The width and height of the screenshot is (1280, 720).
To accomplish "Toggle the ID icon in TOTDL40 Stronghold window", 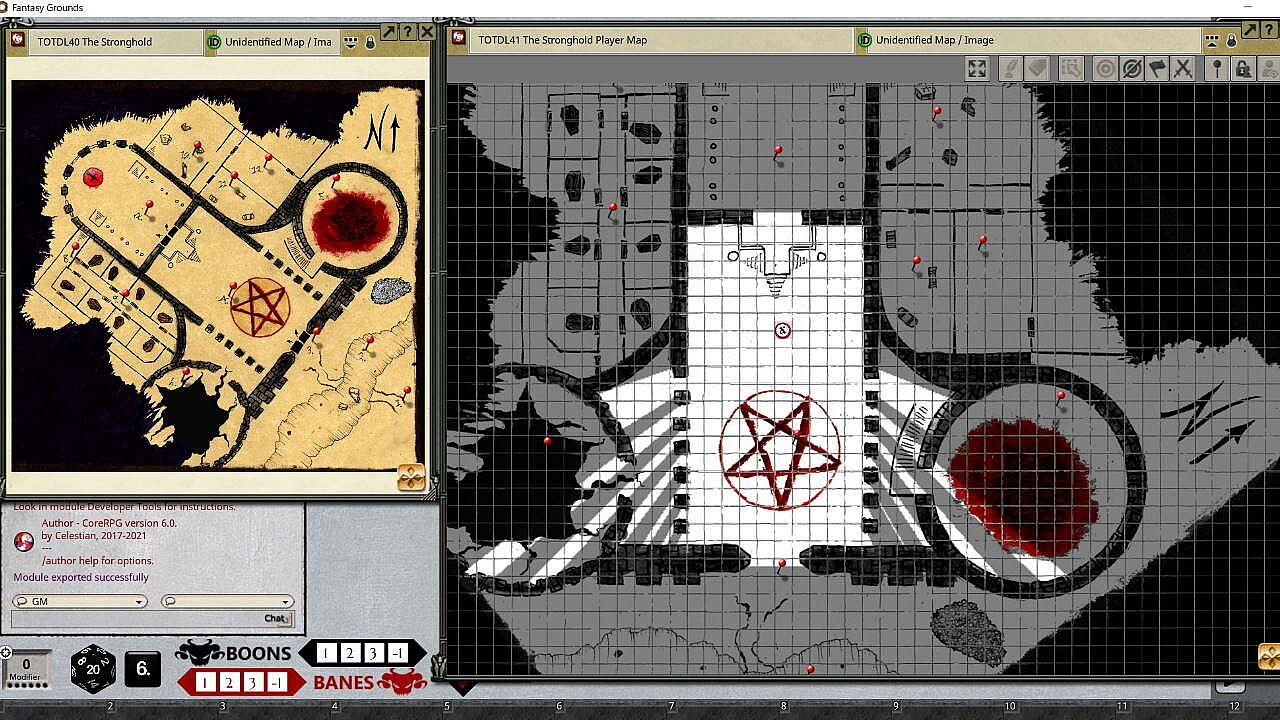I will pyautogui.click(x=213, y=42).
